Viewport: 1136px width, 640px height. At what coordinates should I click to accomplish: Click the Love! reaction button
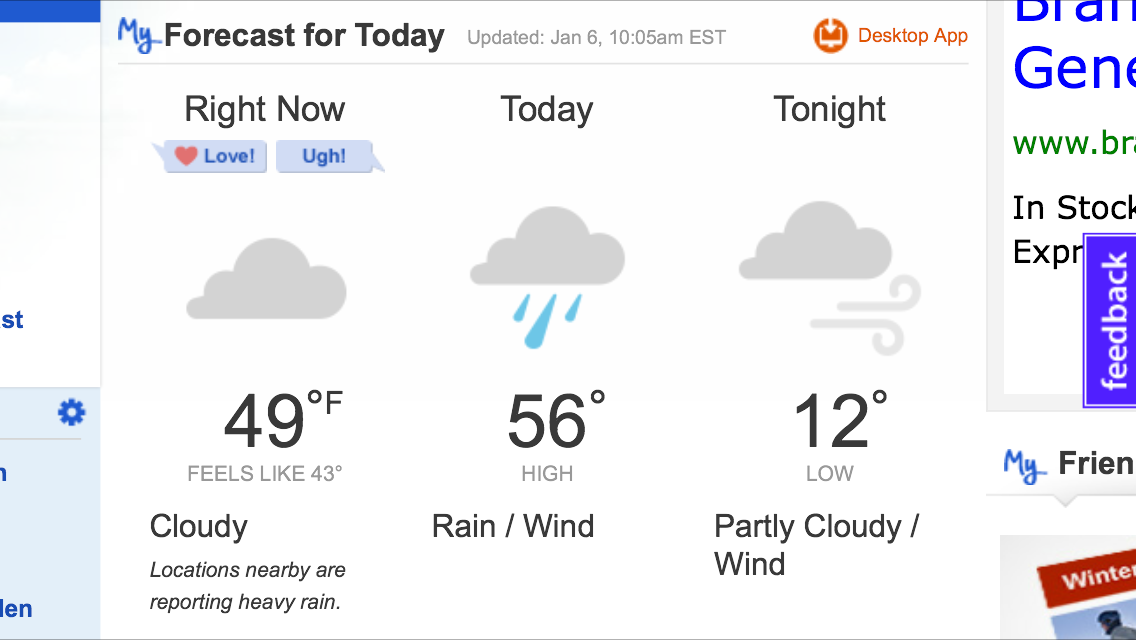[x=216, y=156]
